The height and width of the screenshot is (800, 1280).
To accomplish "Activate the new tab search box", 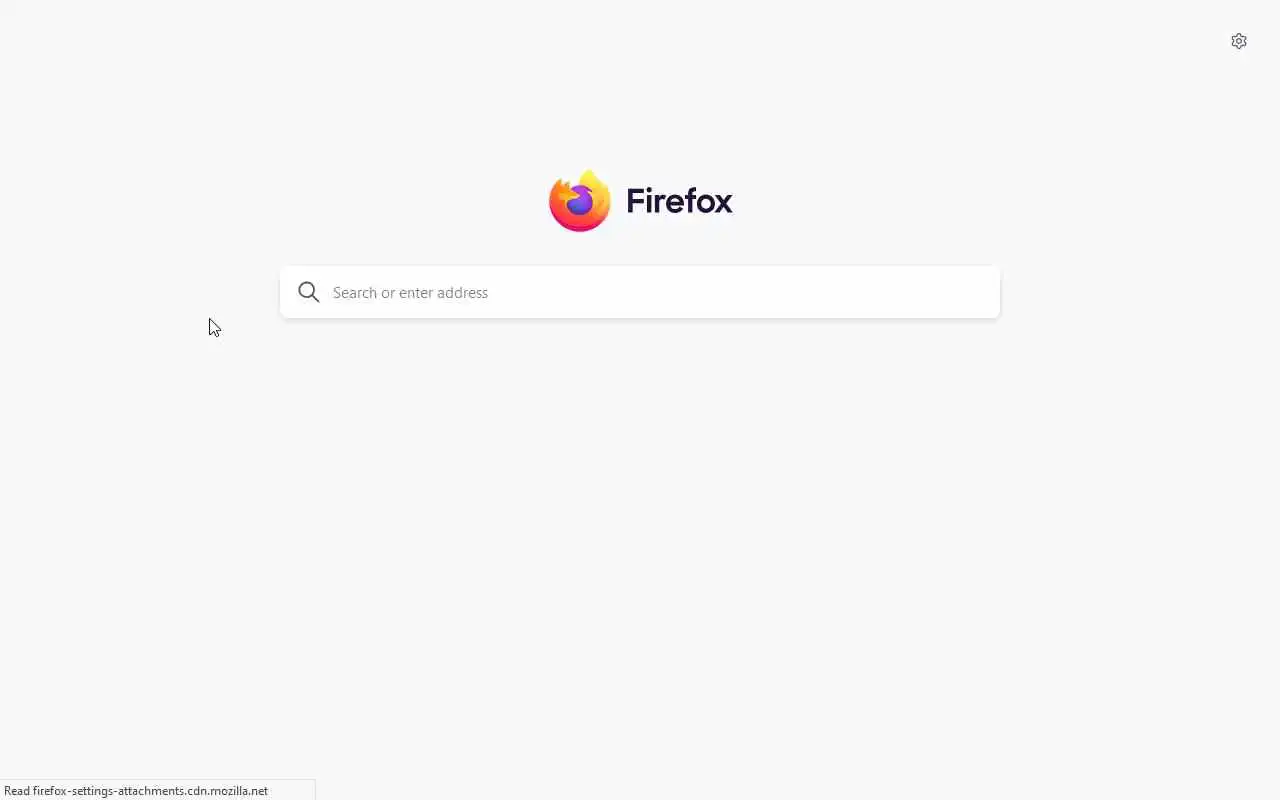I will pos(640,292).
